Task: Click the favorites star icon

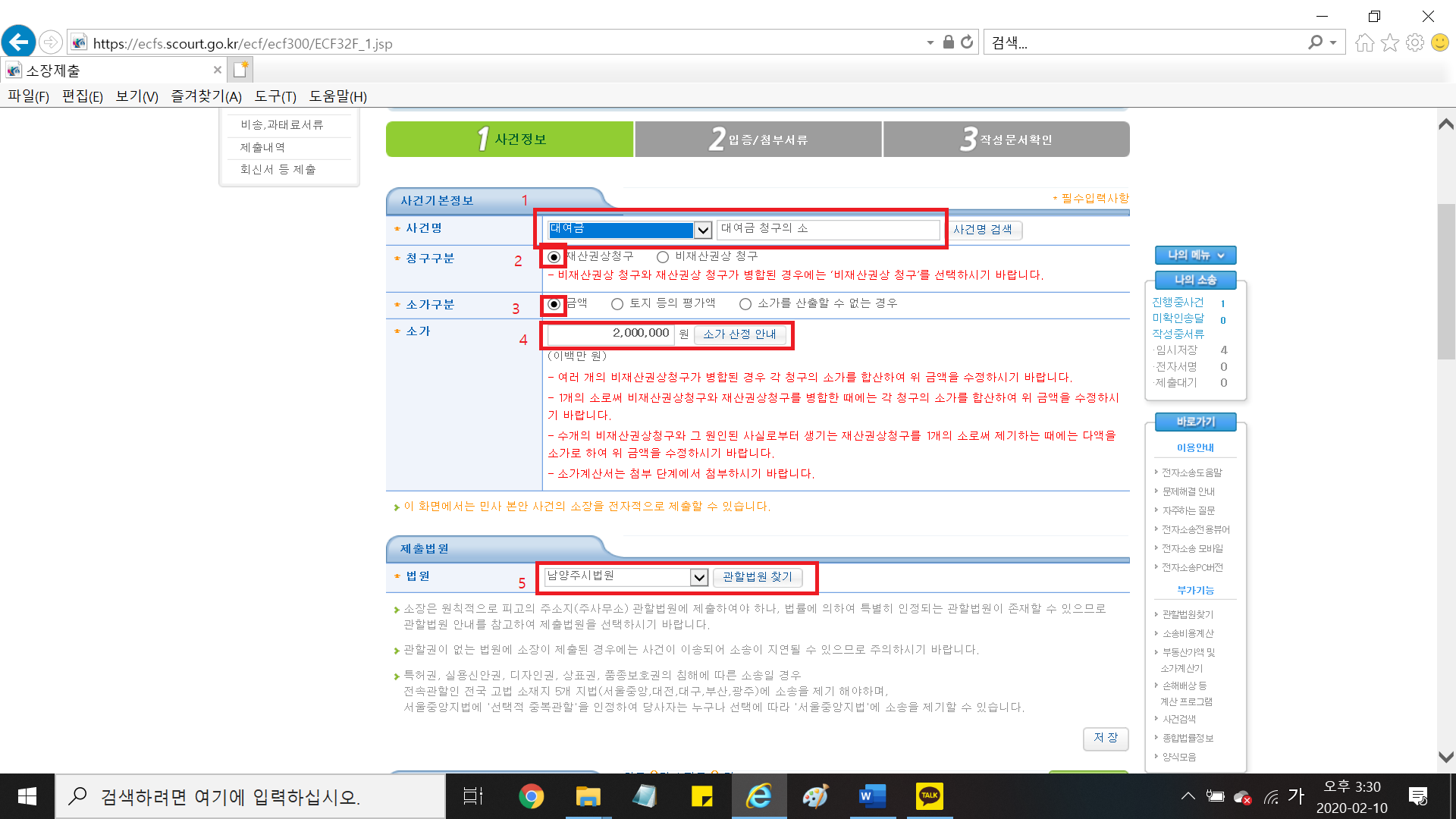Action: click(x=1389, y=42)
